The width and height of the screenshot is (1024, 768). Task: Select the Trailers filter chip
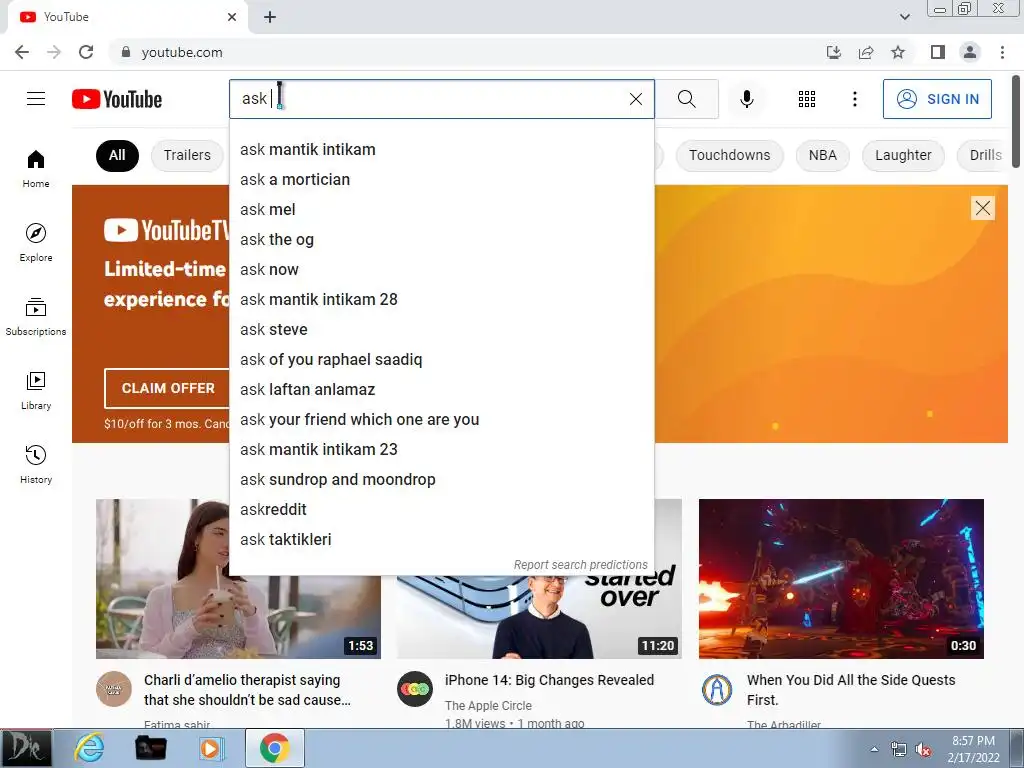[x=187, y=155]
